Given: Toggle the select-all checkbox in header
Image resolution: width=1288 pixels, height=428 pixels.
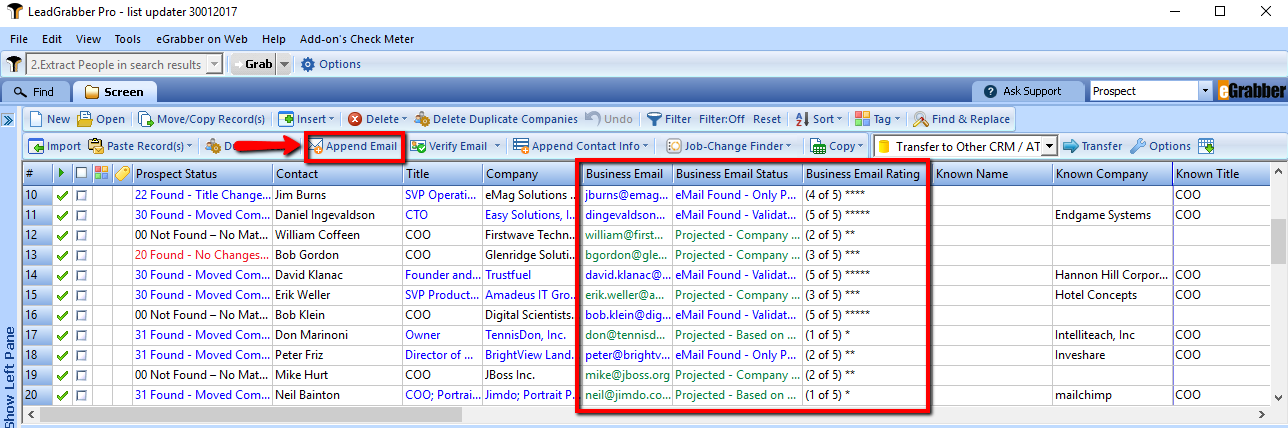Looking at the screenshot, I should [81, 174].
